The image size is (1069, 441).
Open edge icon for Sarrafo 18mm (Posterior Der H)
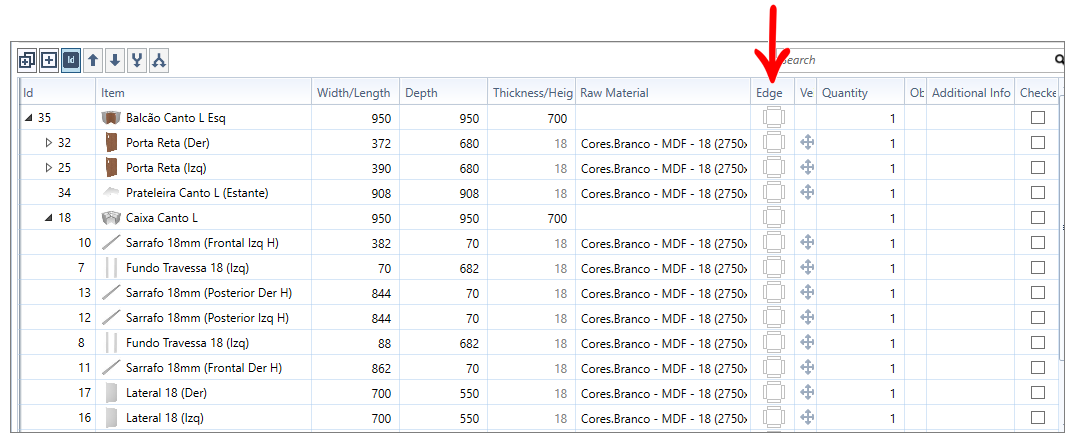tap(774, 293)
